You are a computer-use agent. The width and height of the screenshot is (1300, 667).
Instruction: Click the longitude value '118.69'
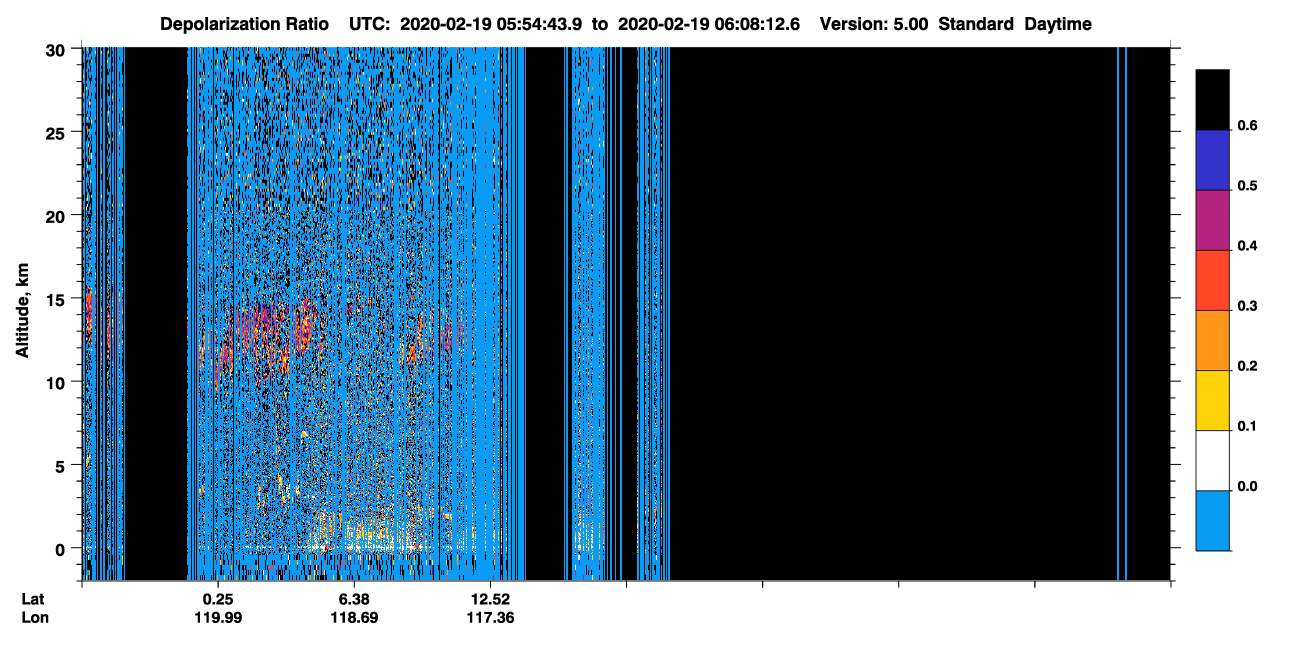point(354,617)
